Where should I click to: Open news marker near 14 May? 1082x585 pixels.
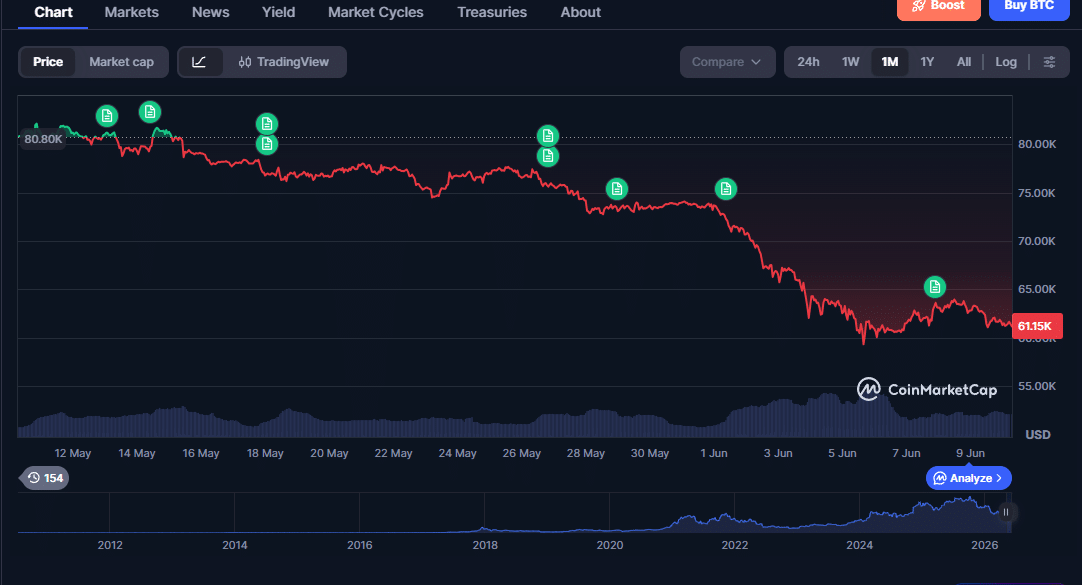pos(150,112)
